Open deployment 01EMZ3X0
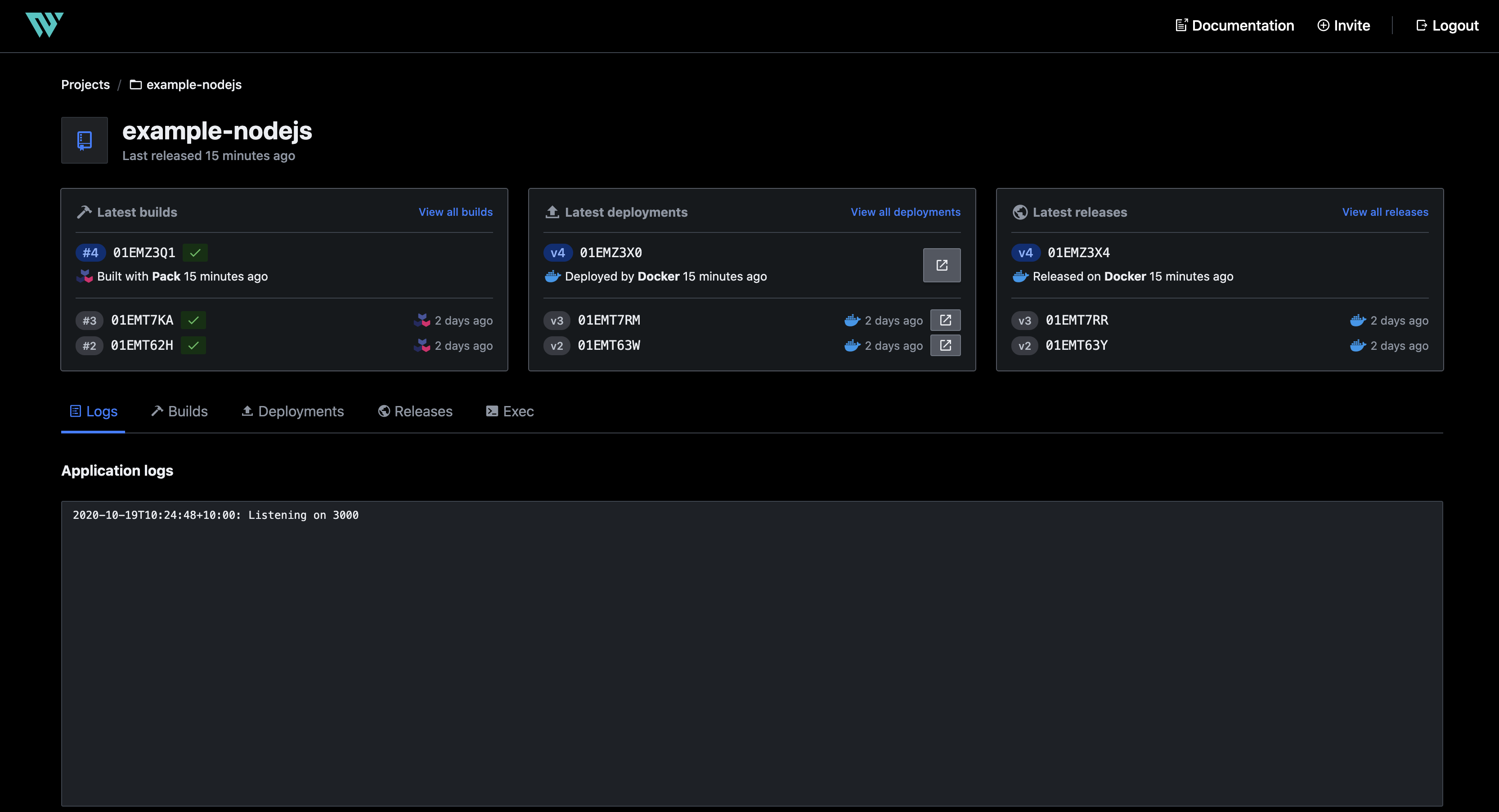The width and height of the screenshot is (1499, 812). coord(610,252)
